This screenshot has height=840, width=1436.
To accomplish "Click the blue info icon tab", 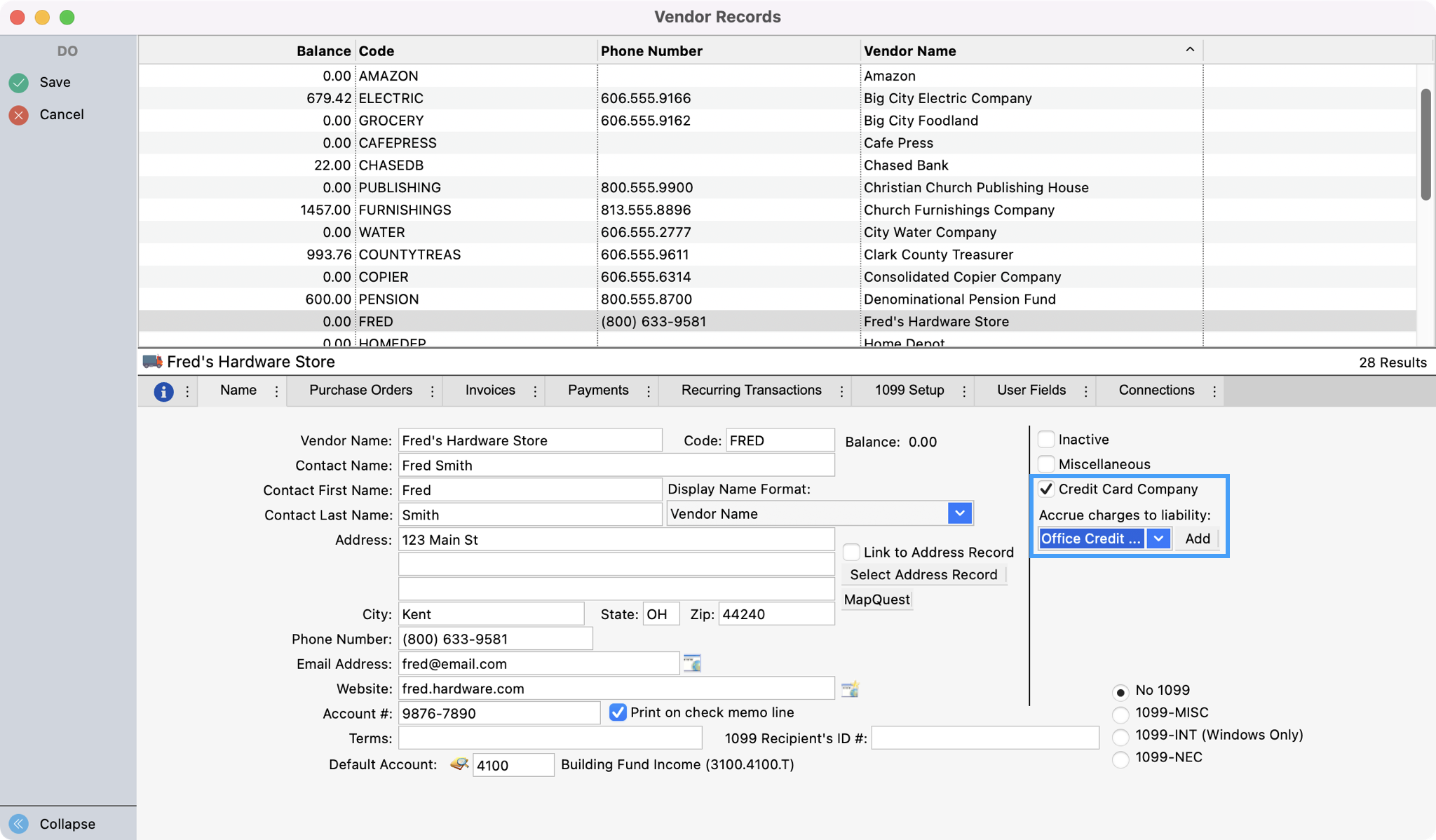I will click(x=163, y=391).
